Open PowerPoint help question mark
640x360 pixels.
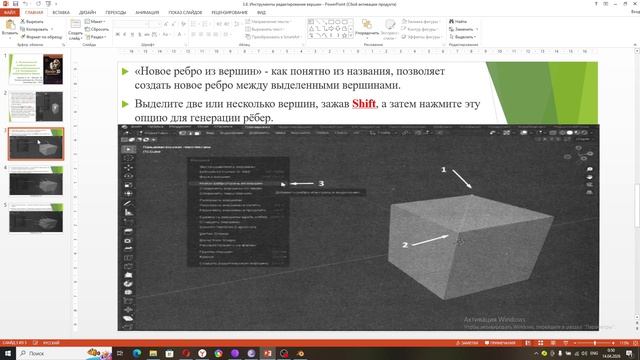(596, 4)
